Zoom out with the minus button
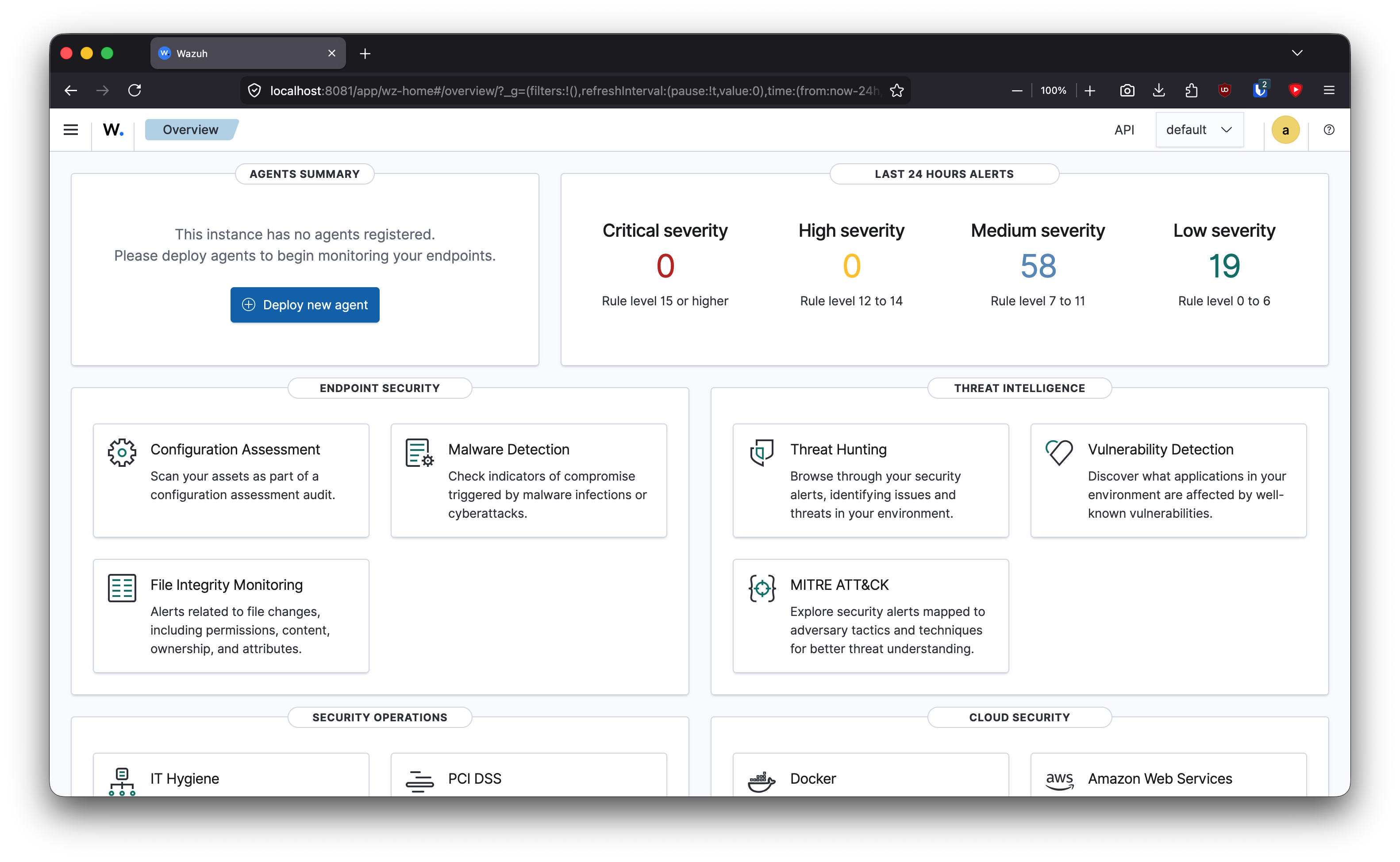Image resolution: width=1400 pixels, height=862 pixels. tap(1016, 90)
